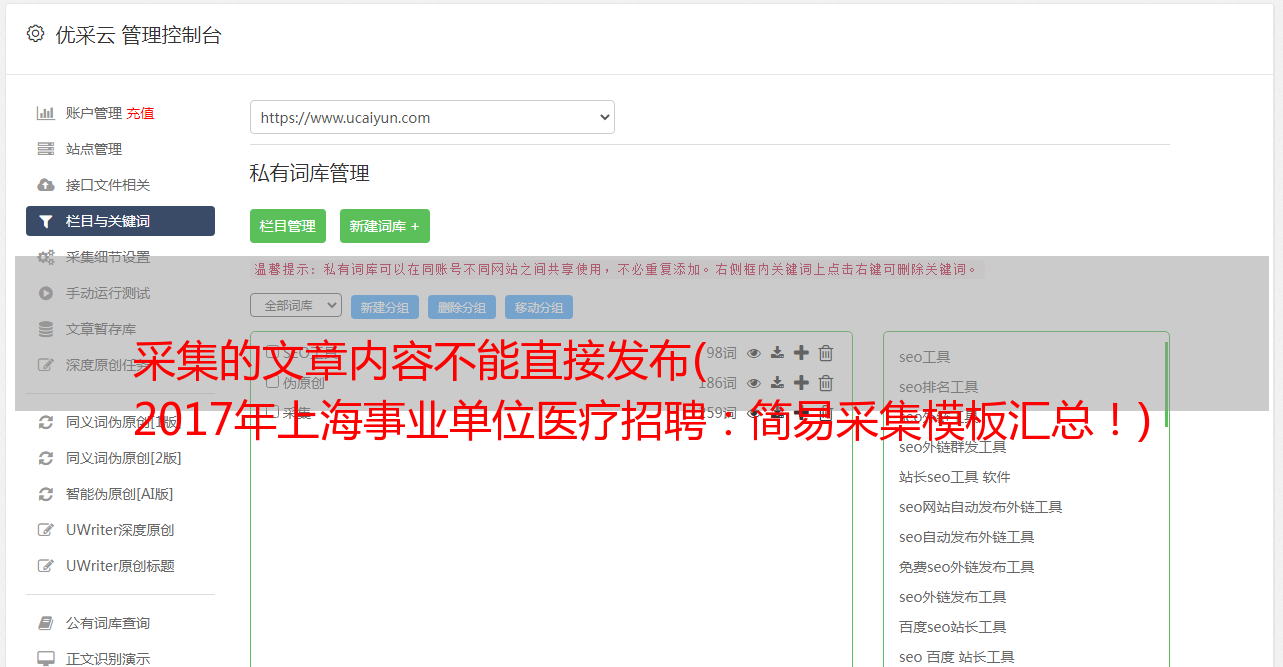Select keyword seo外链群发工具

pos(953,447)
